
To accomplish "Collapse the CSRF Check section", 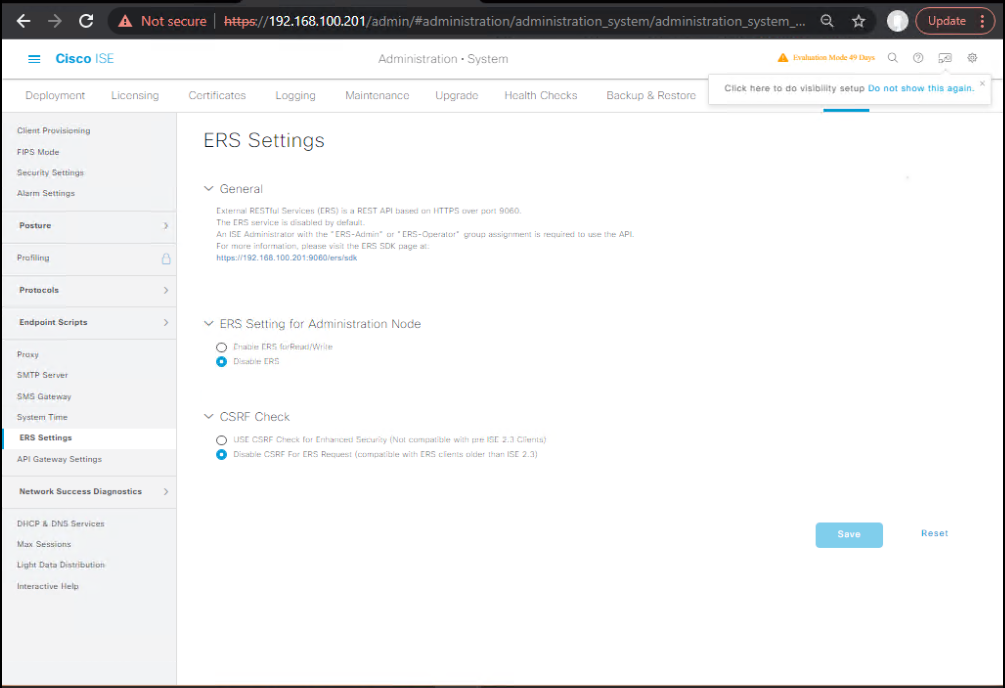I will coord(208,417).
